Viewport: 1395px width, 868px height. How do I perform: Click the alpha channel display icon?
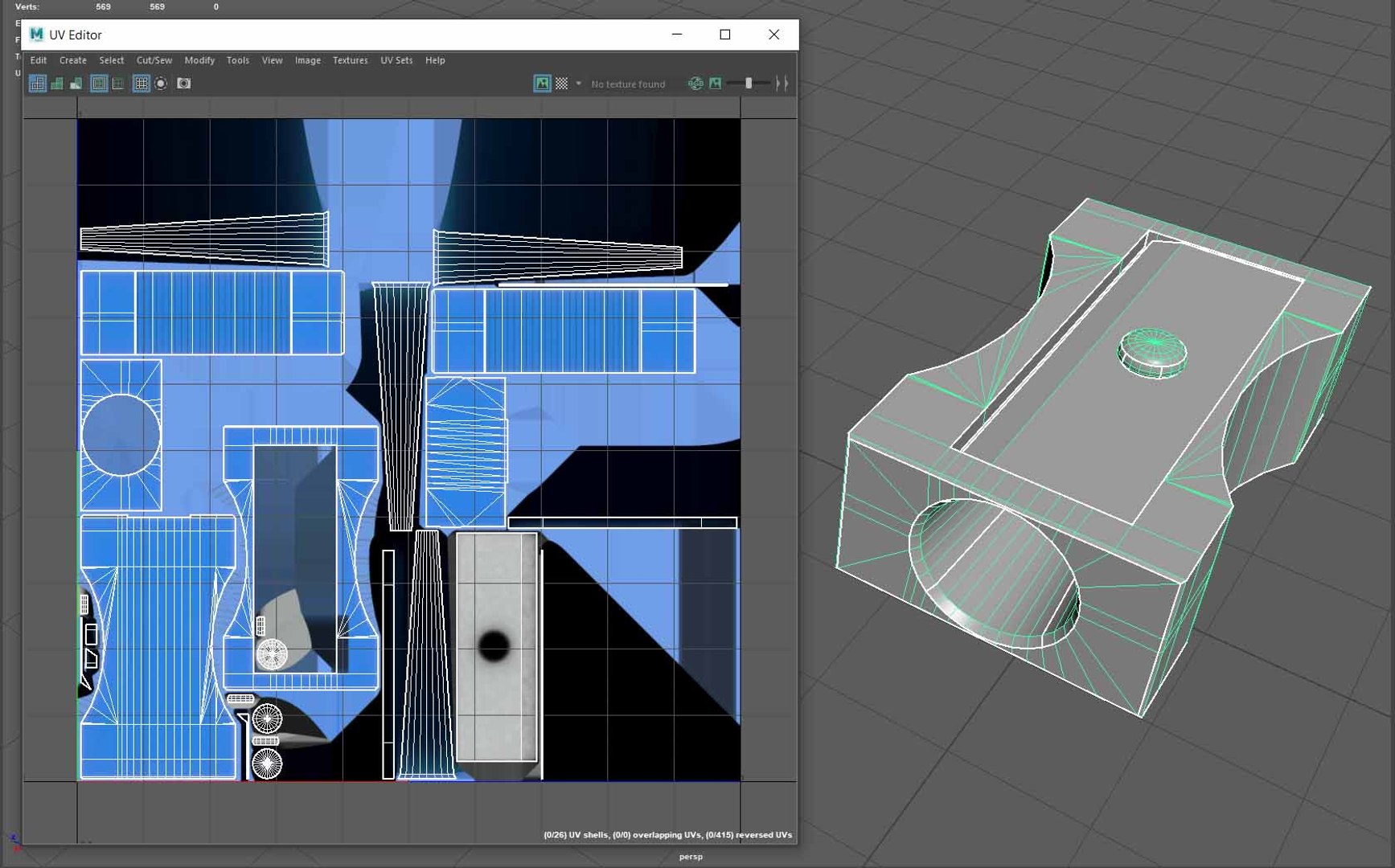[x=715, y=84]
